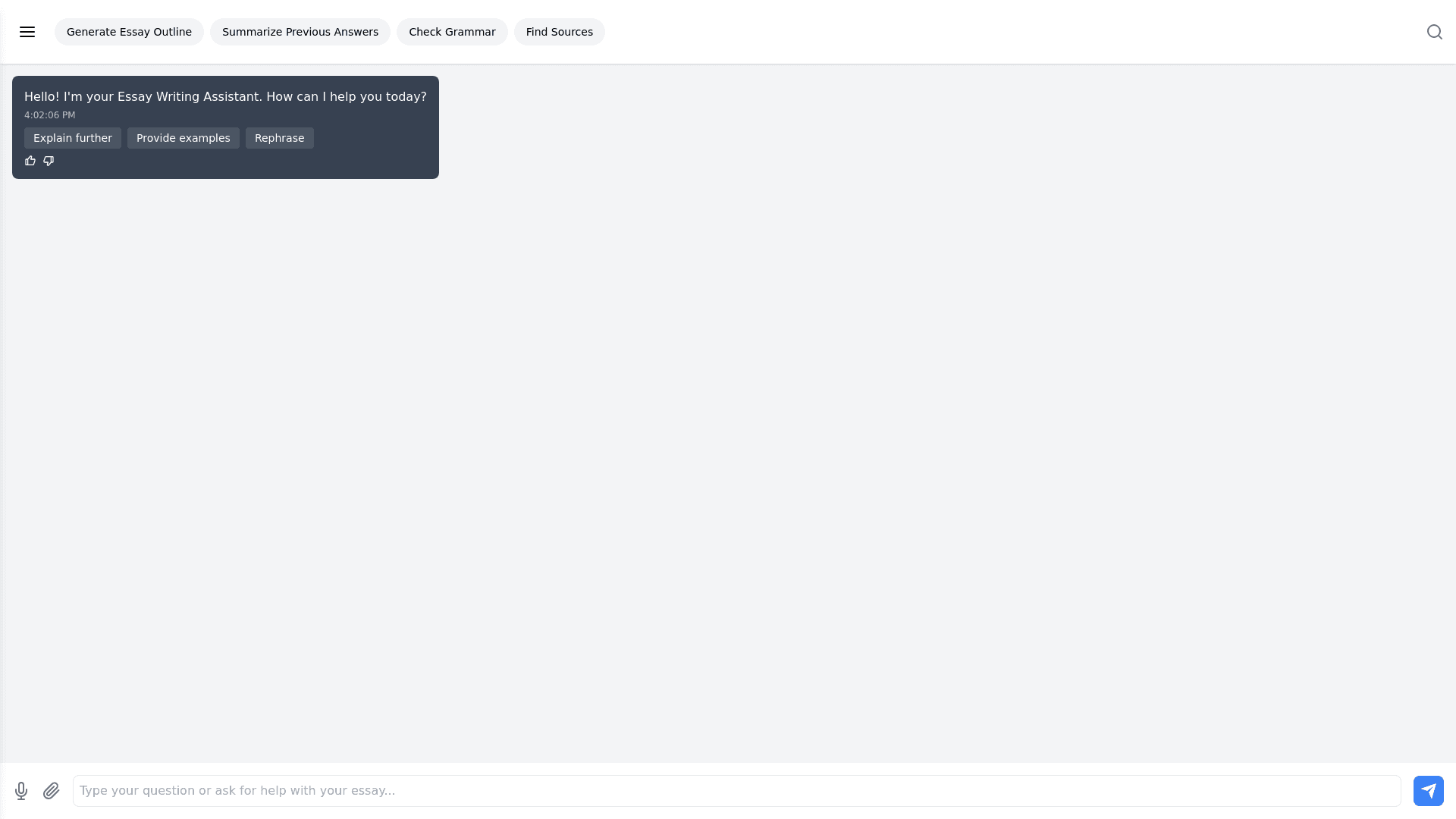Click the assistant's Hello greeting text
Image resolution: width=1456 pixels, height=819 pixels.
[x=225, y=97]
